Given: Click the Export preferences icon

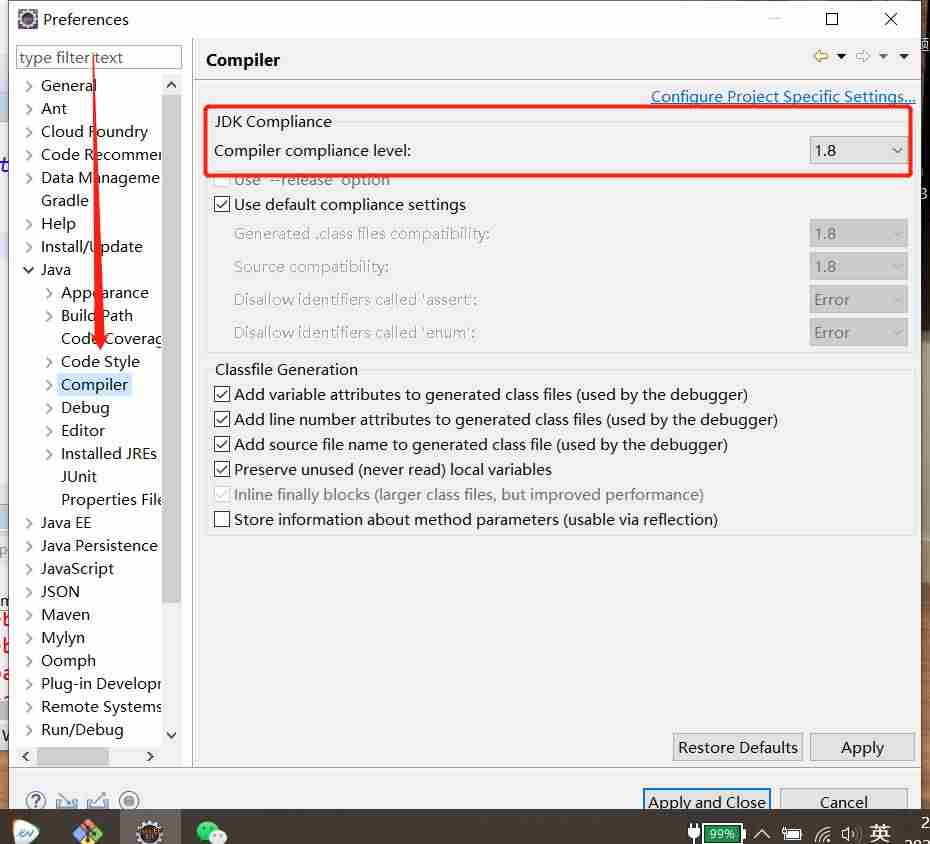Looking at the screenshot, I should coord(97,801).
